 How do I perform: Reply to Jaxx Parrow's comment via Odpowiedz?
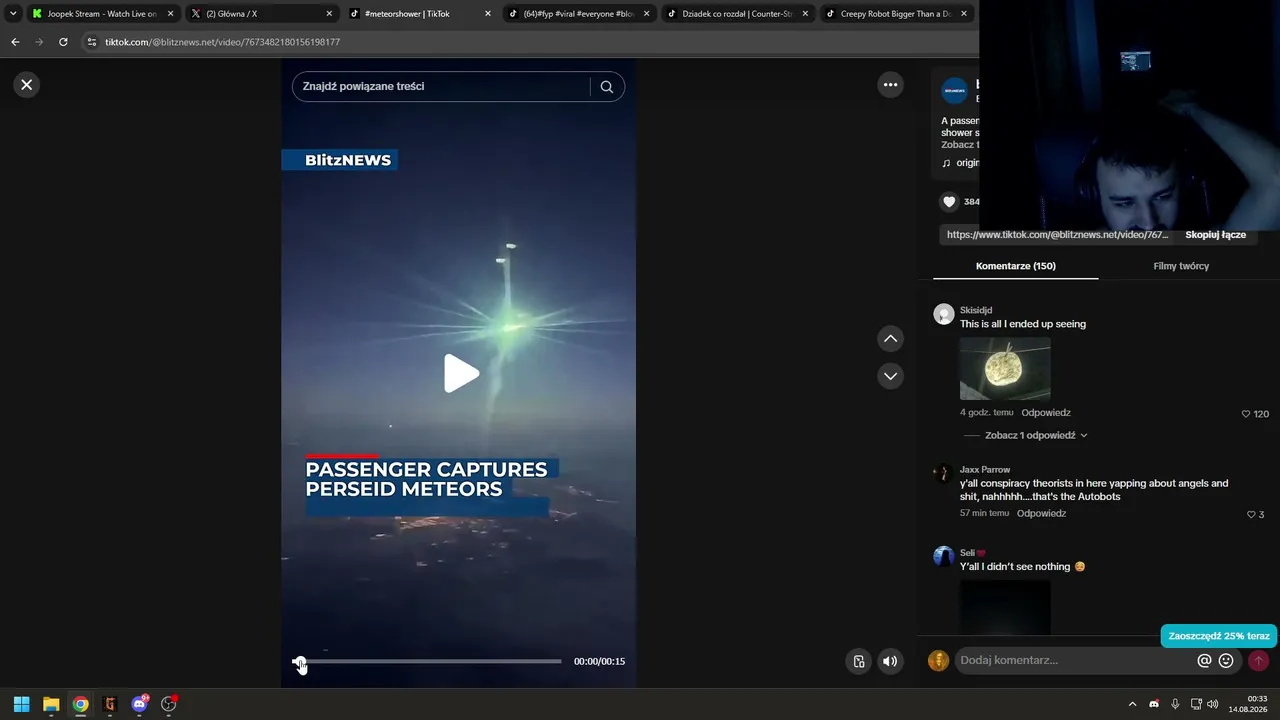[x=1041, y=514]
